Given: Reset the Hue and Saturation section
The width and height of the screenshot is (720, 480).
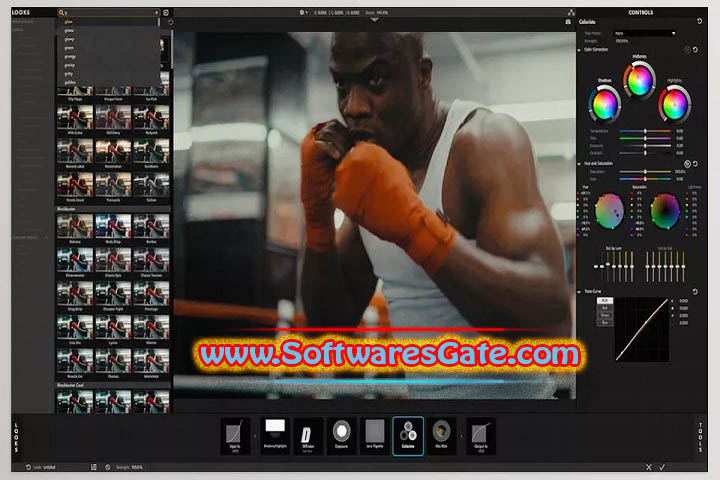Looking at the screenshot, I should [x=695, y=164].
